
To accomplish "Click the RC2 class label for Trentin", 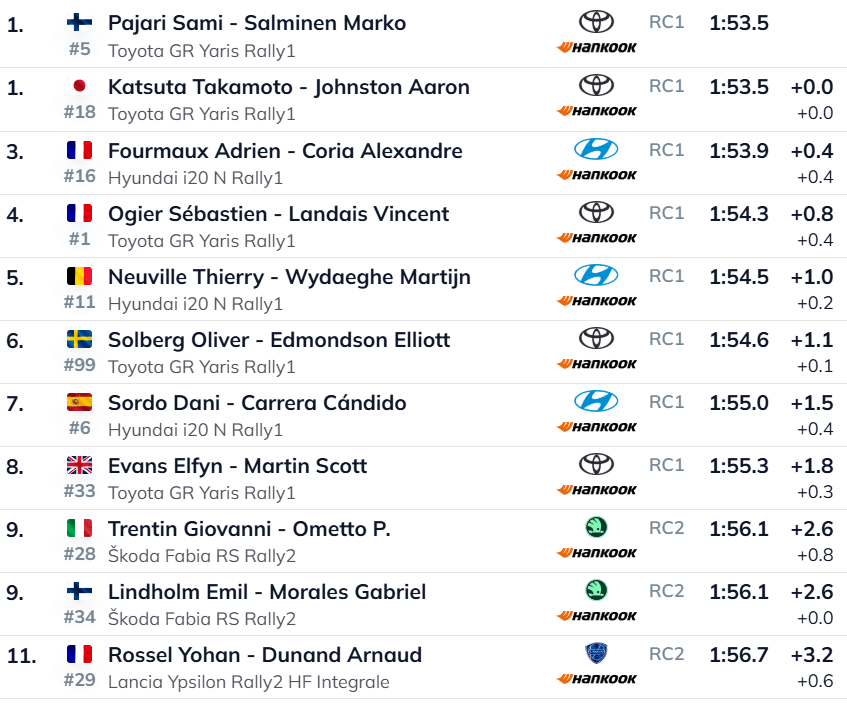I will tap(667, 527).
